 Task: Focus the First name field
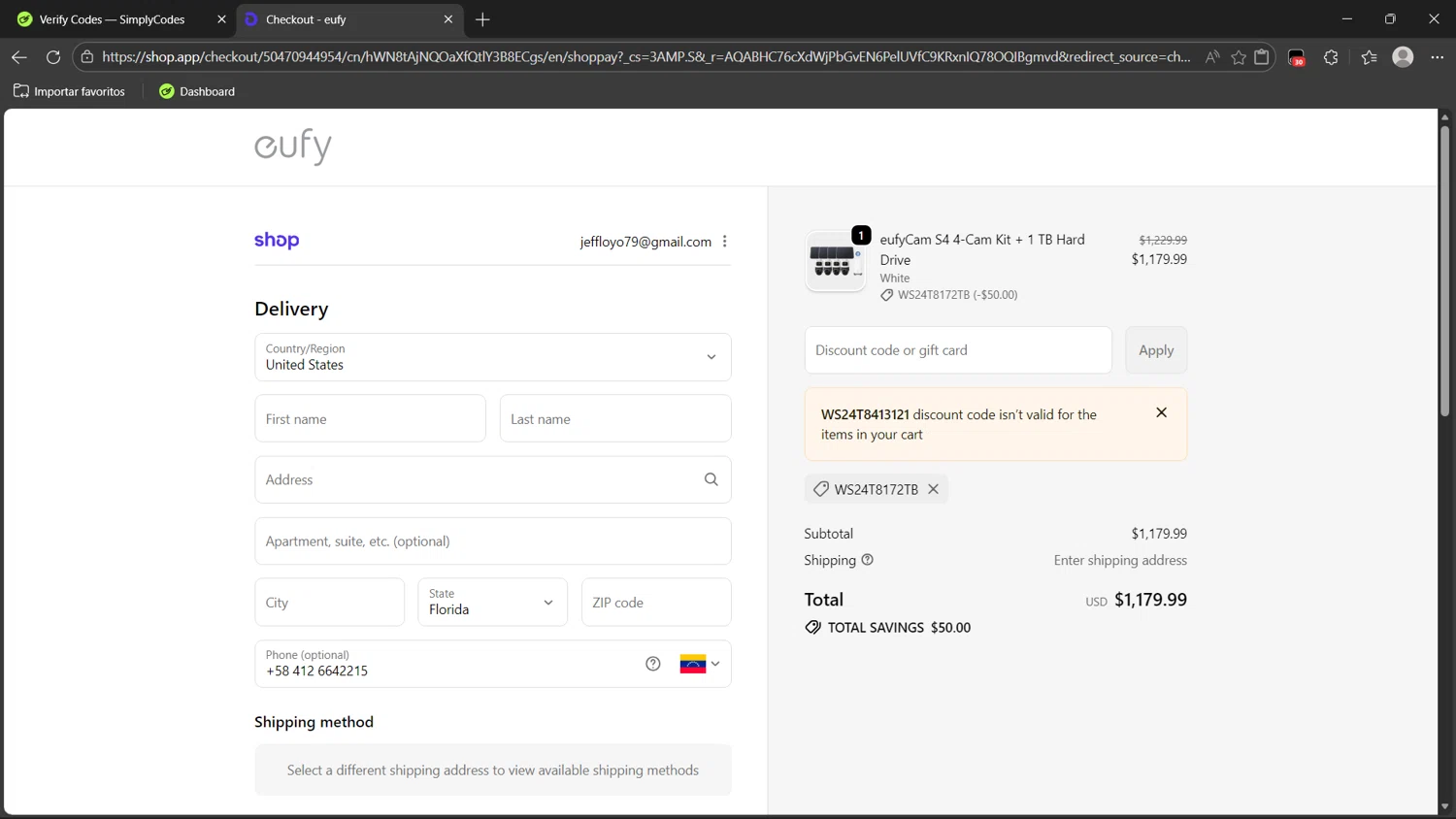[370, 418]
